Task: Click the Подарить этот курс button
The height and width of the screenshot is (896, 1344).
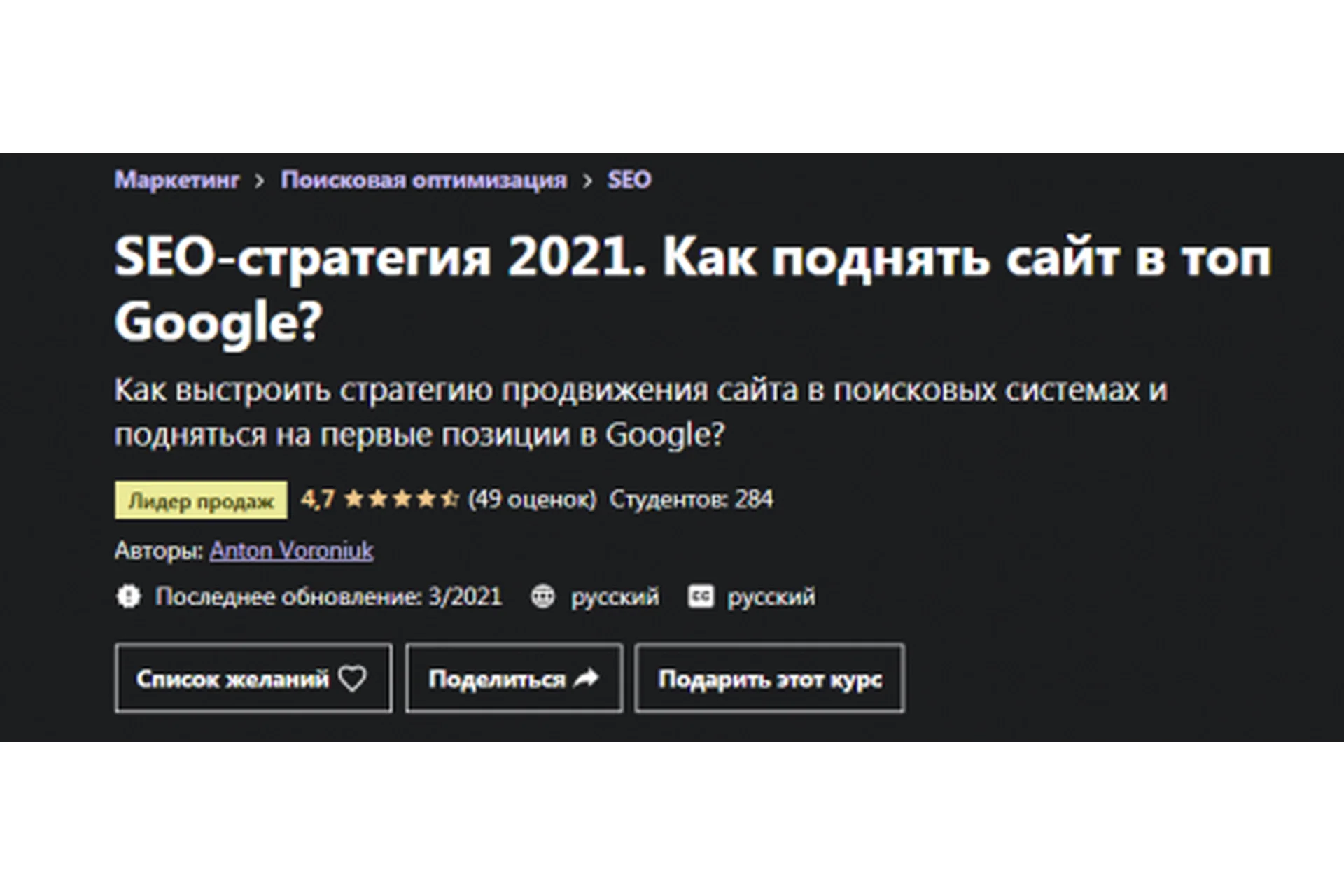Action: click(x=770, y=678)
